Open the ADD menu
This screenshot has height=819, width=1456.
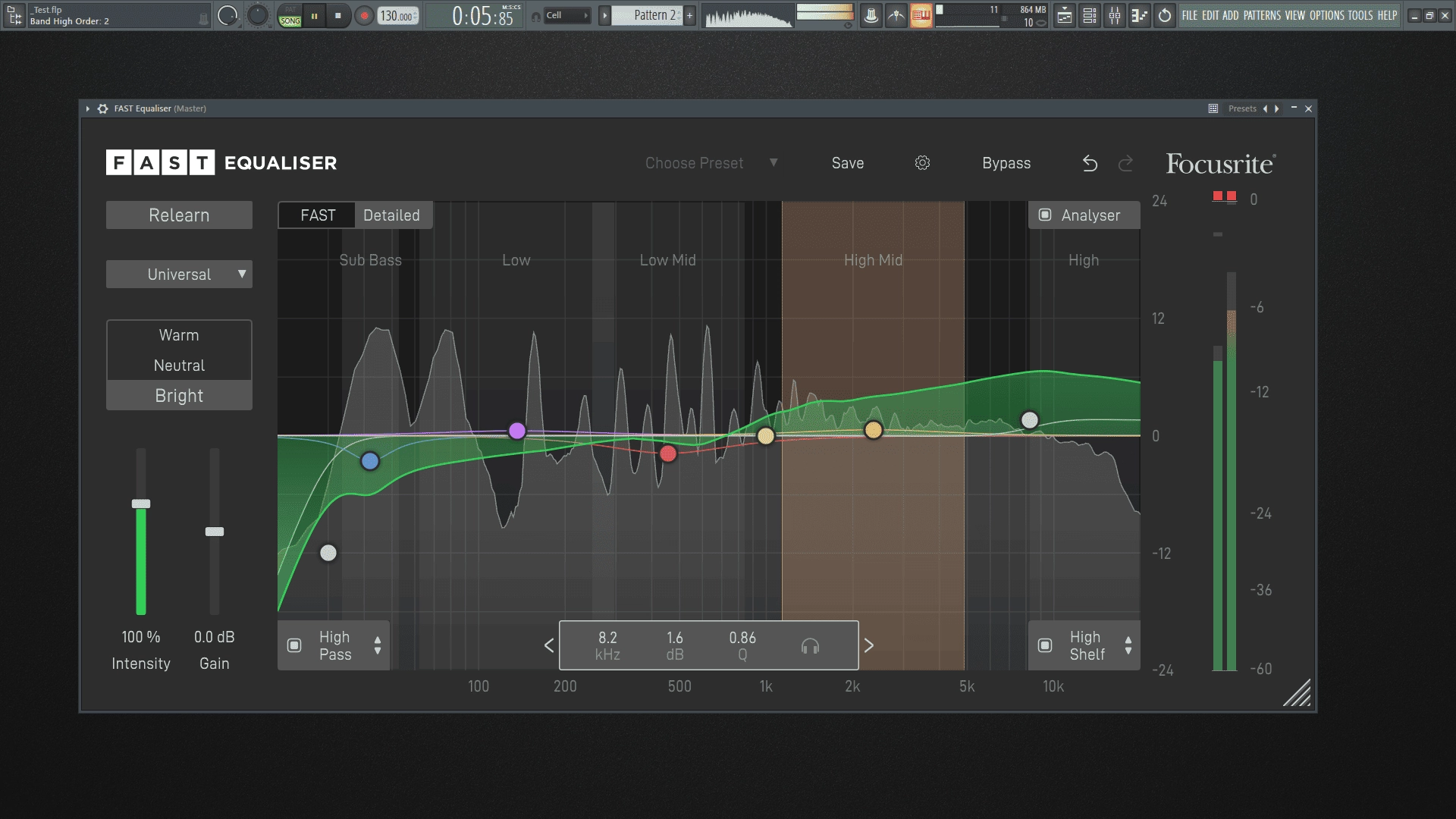[x=1231, y=15]
